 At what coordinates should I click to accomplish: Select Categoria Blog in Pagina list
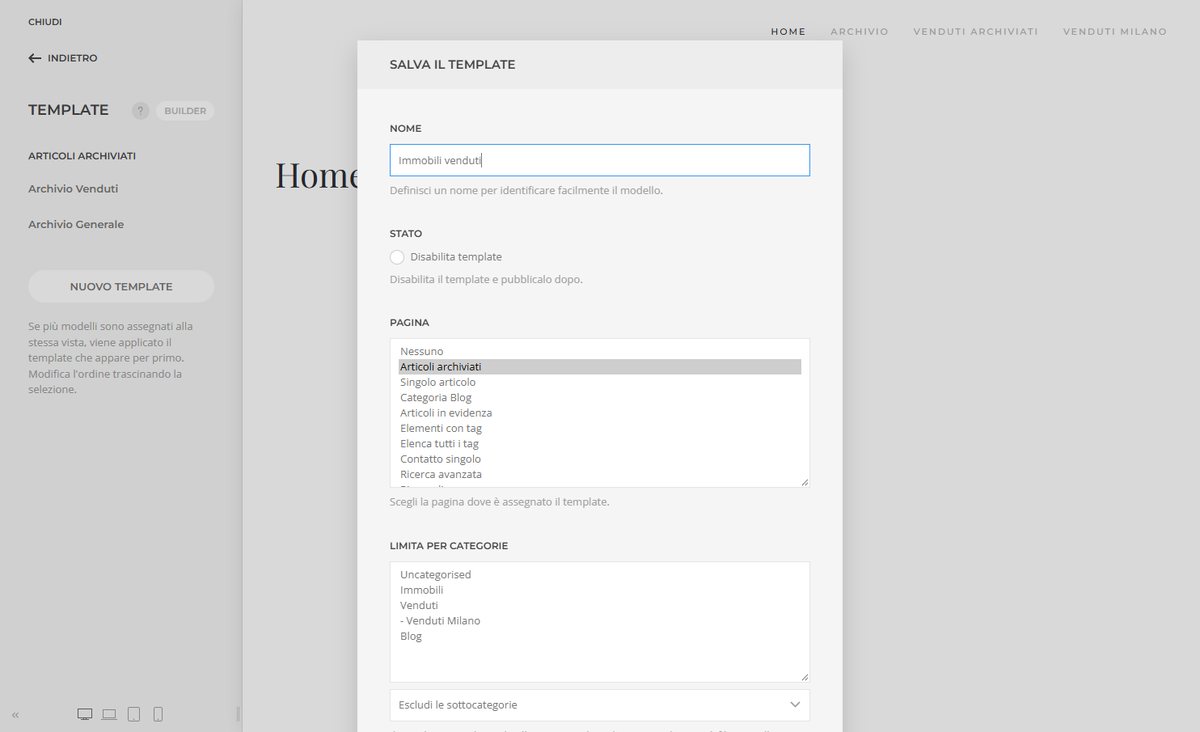(600, 398)
